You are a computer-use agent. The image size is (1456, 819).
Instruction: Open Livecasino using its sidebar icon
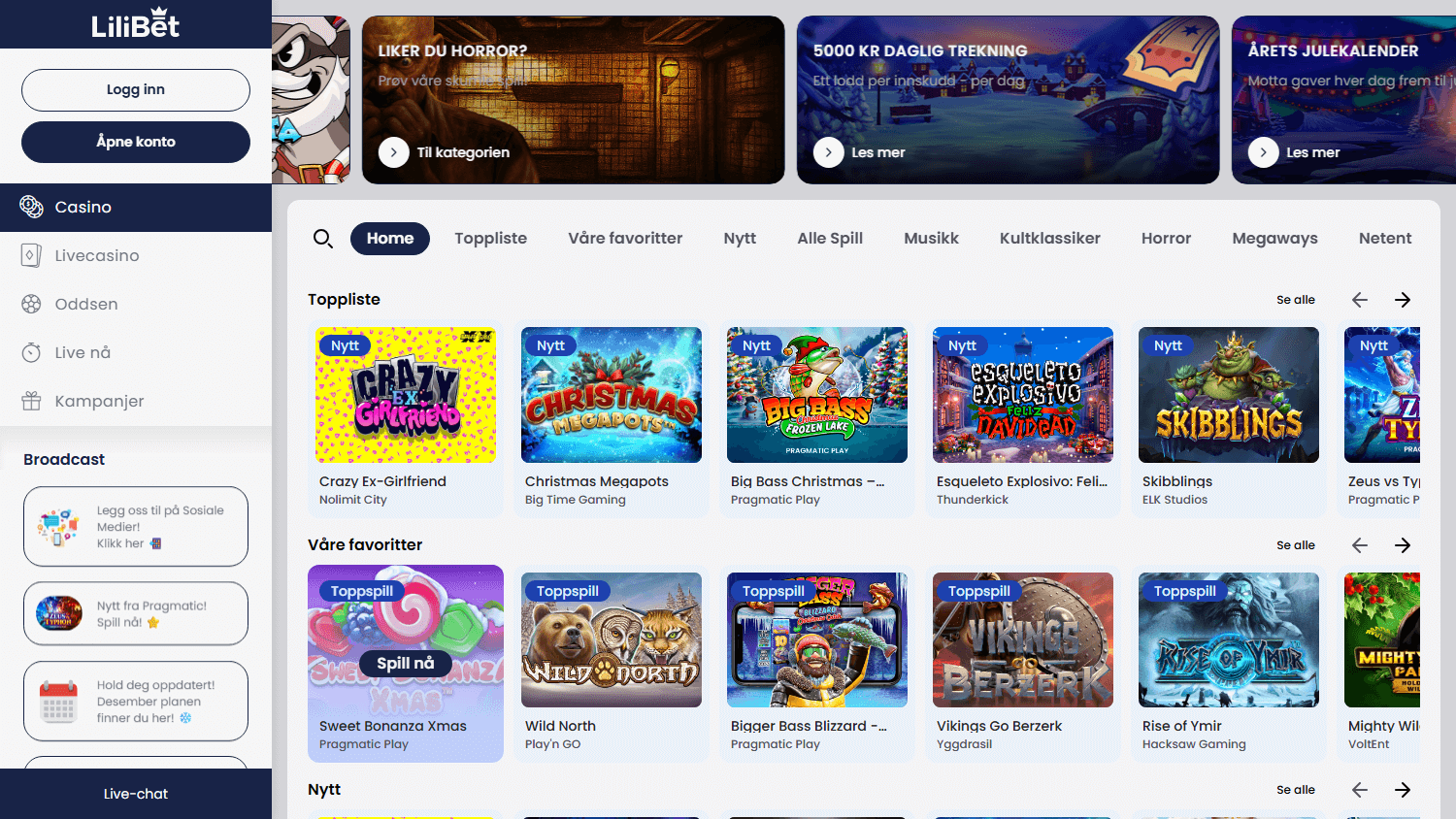click(31, 255)
